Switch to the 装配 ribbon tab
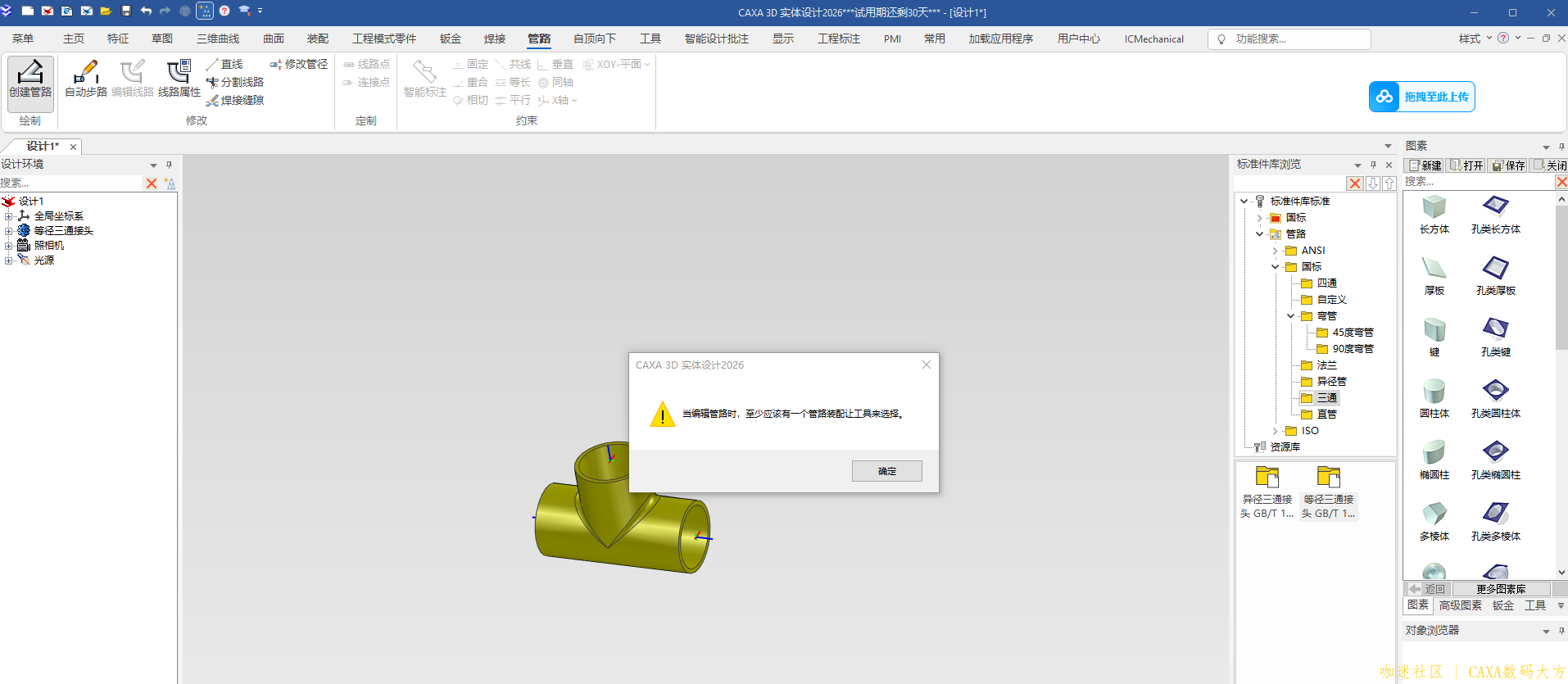 [318, 39]
